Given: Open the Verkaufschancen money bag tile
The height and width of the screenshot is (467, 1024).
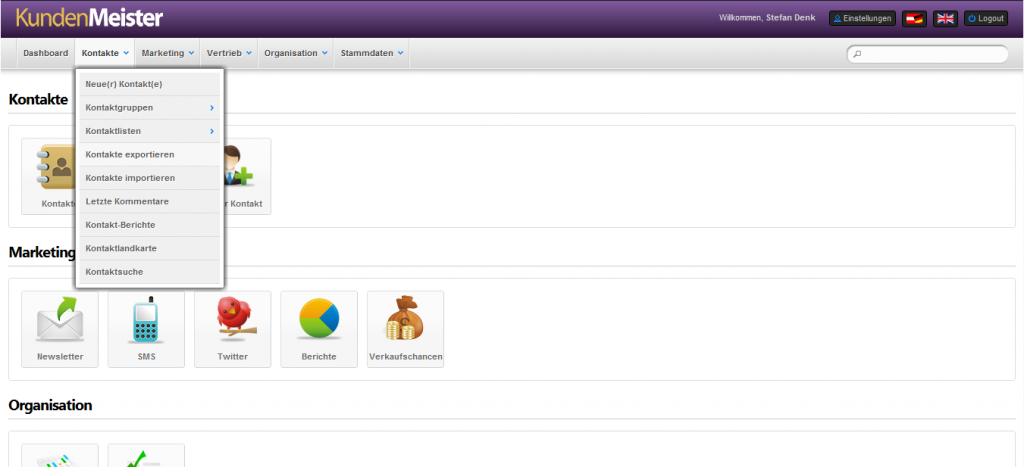Looking at the screenshot, I should click(406, 329).
